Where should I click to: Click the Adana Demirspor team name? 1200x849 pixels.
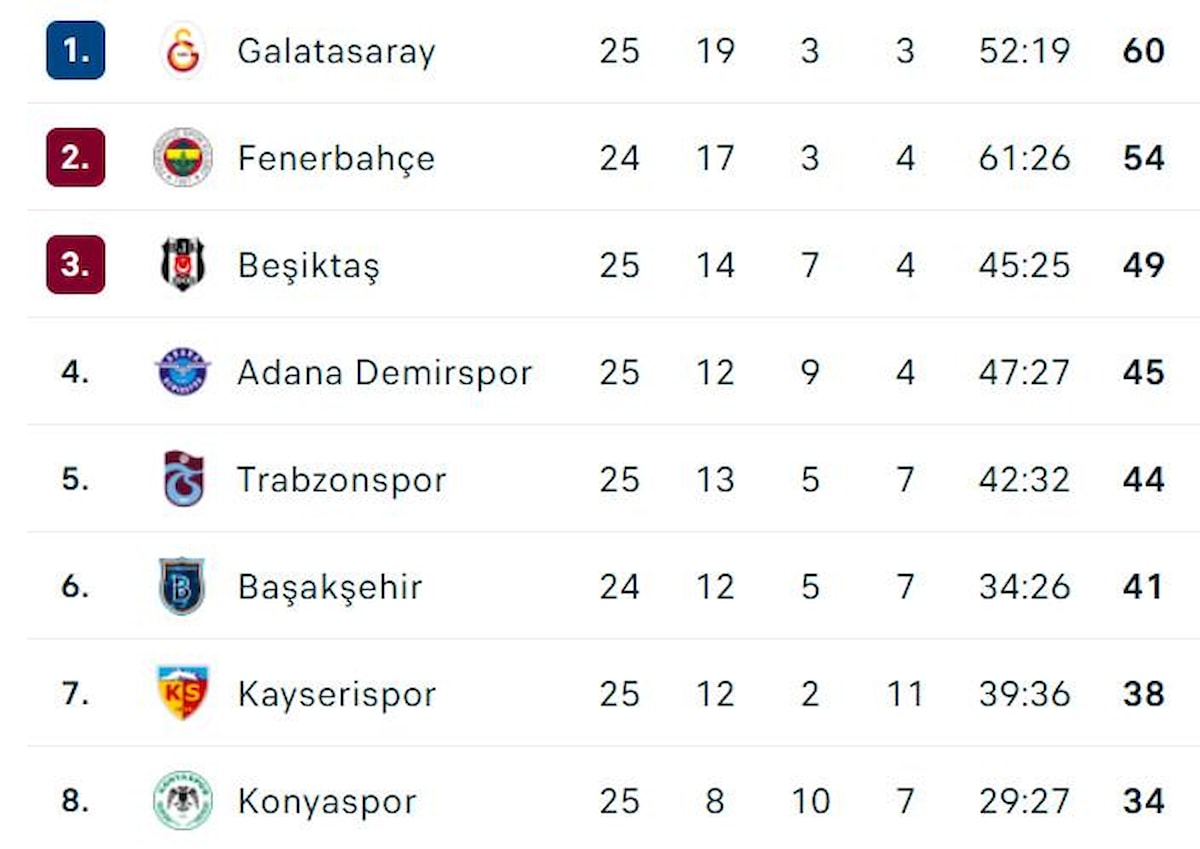click(384, 373)
